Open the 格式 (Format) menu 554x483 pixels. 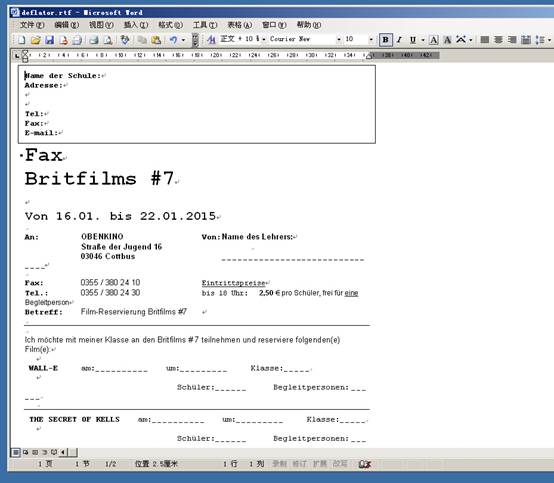pyautogui.click(x=170, y=25)
